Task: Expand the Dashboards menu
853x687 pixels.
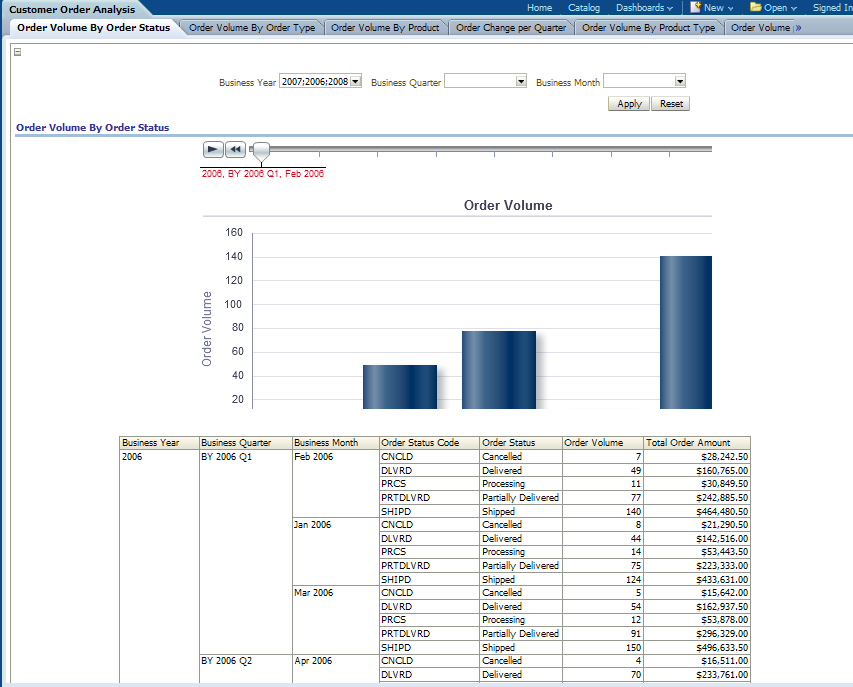Action: 644,8
